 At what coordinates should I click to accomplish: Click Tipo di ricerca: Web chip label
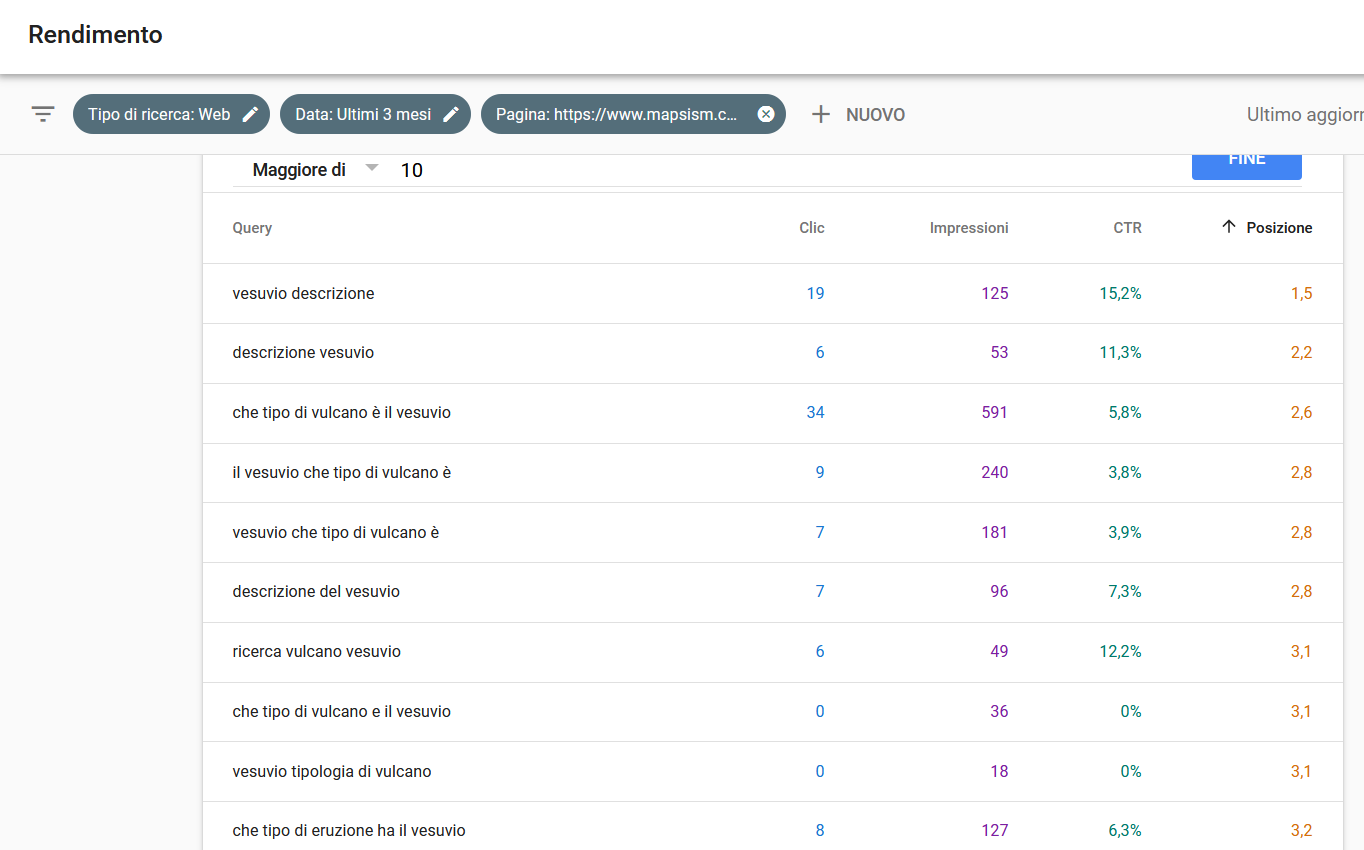click(159, 114)
